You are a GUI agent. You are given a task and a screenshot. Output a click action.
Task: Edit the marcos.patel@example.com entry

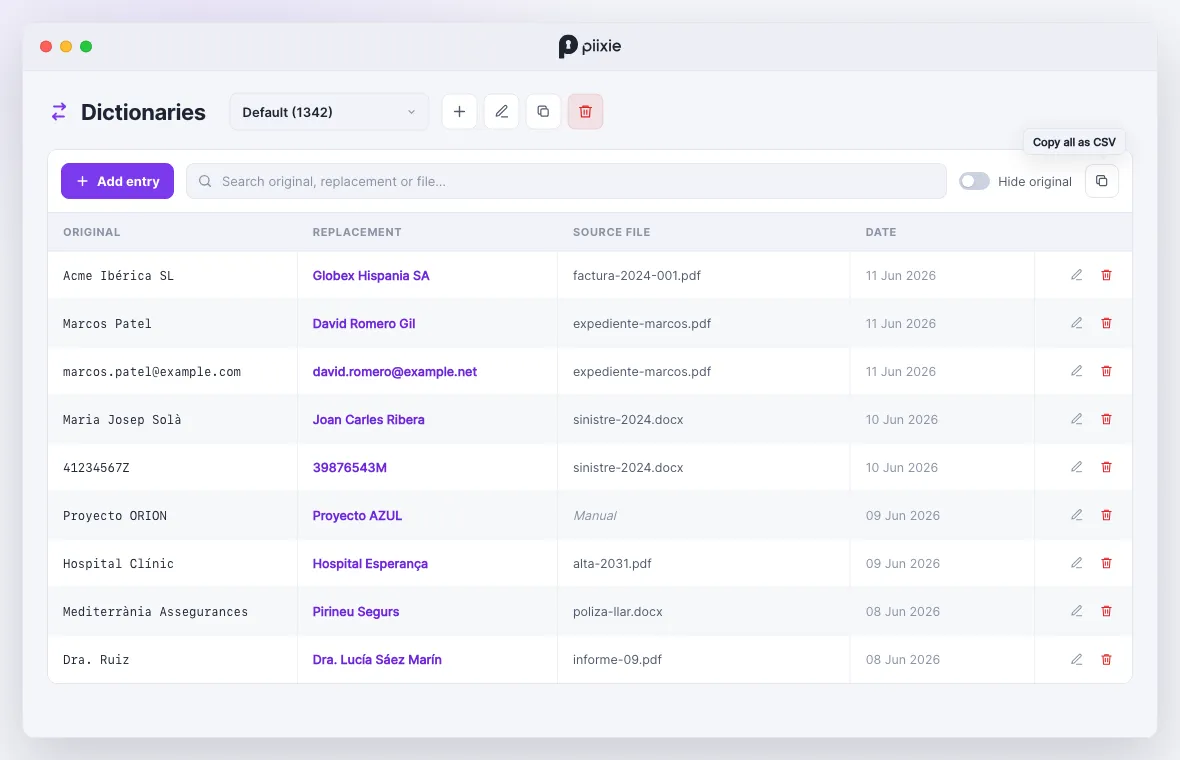tap(1077, 372)
